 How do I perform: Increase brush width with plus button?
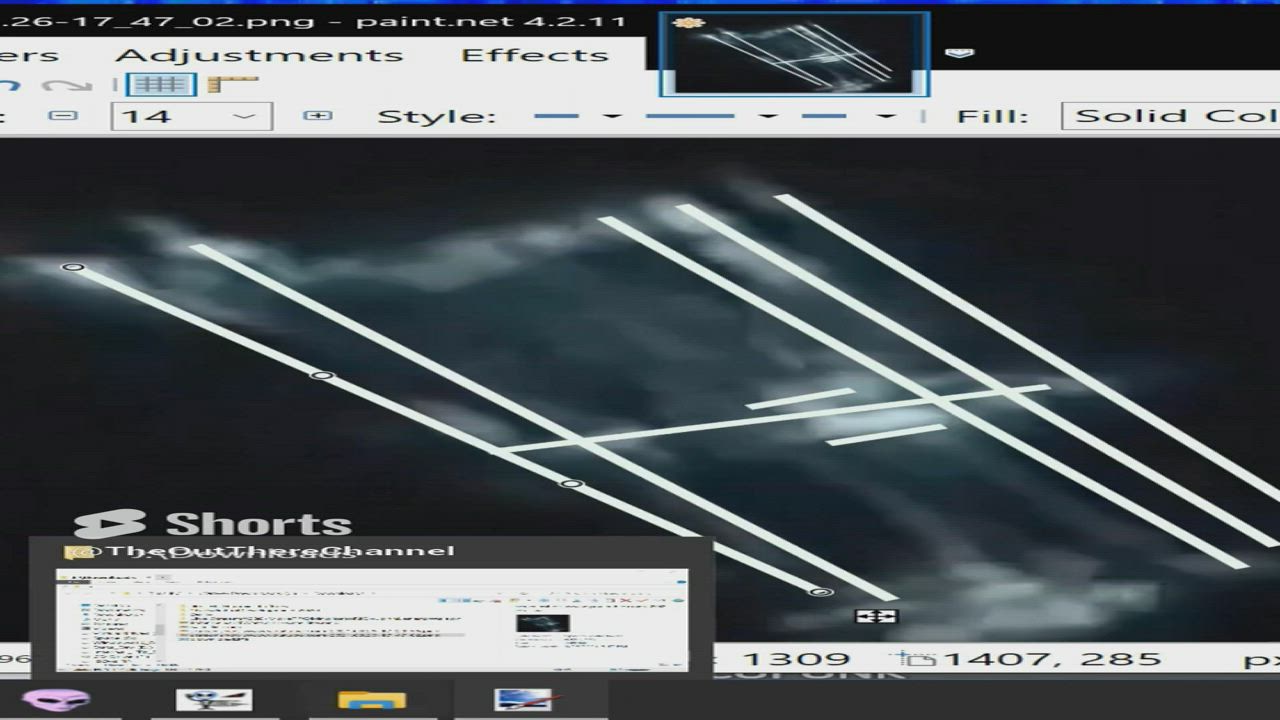[317, 116]
